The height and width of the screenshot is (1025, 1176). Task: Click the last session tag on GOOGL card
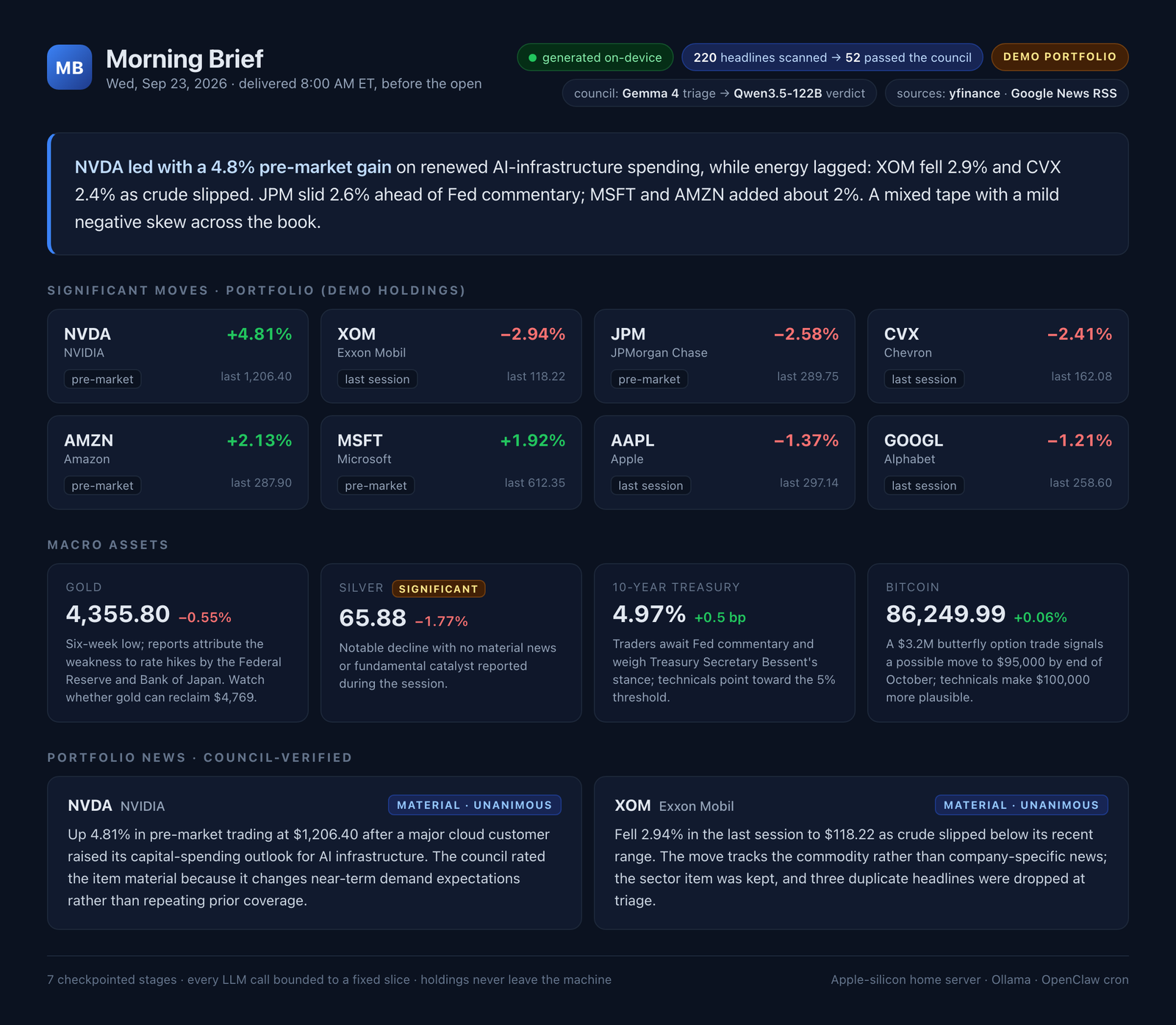point(924,486)
